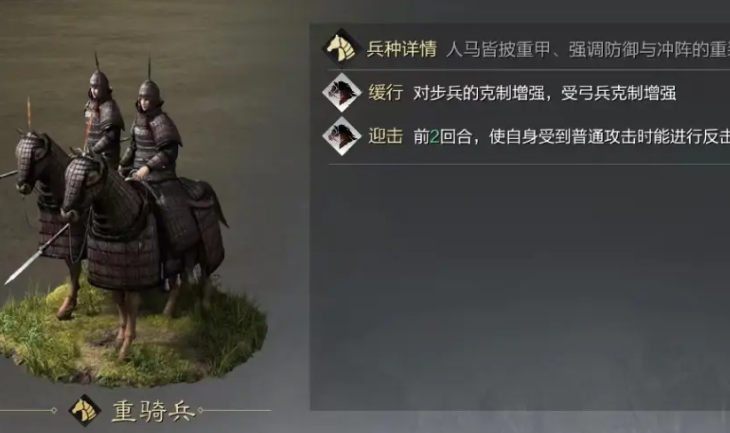Click the 对步兵的克制增强 description text
The height and width of the screenshot is (433, 730).
544,93
